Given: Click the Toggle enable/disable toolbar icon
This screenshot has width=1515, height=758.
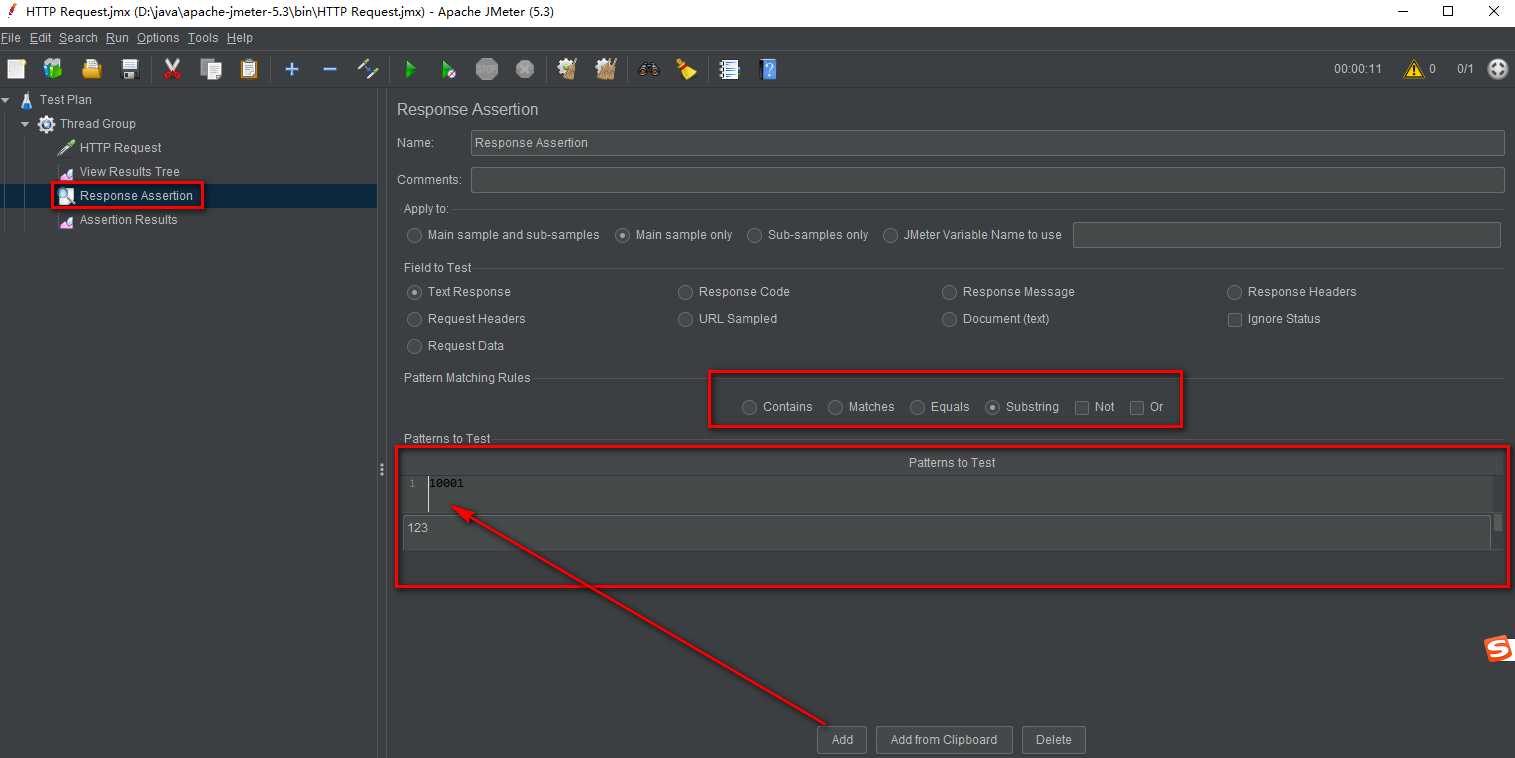Looking at the screenshot, I should click(368, 69).
